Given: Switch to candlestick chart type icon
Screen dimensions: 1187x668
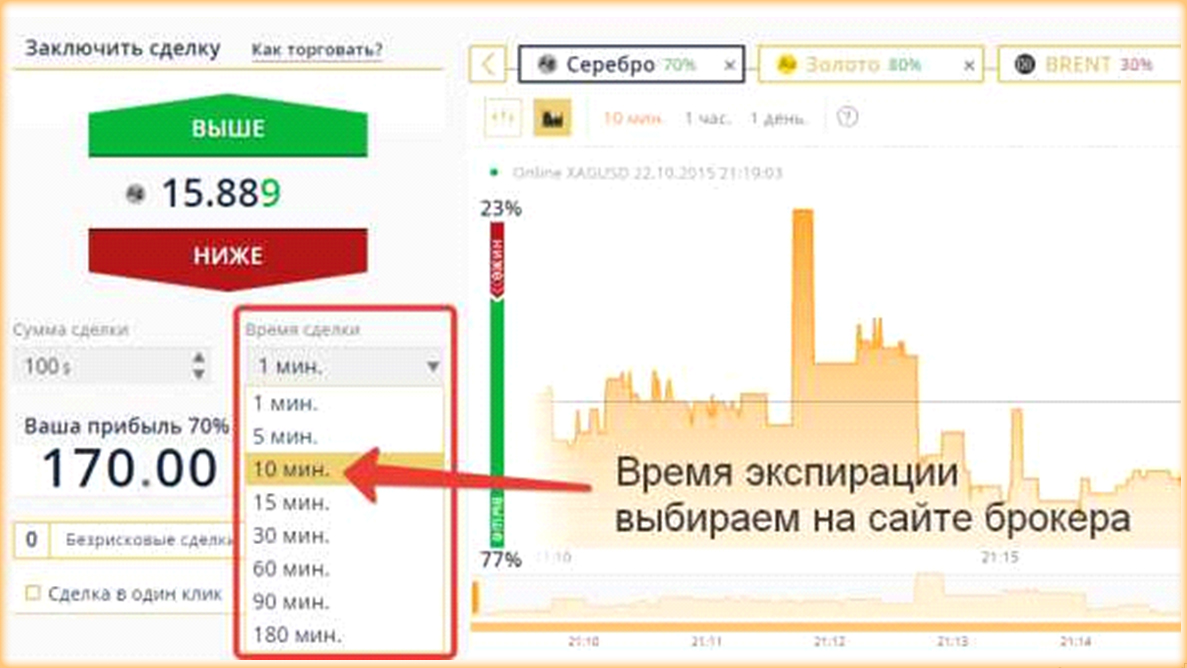Looking at the screenshot, I should [503, 118].
